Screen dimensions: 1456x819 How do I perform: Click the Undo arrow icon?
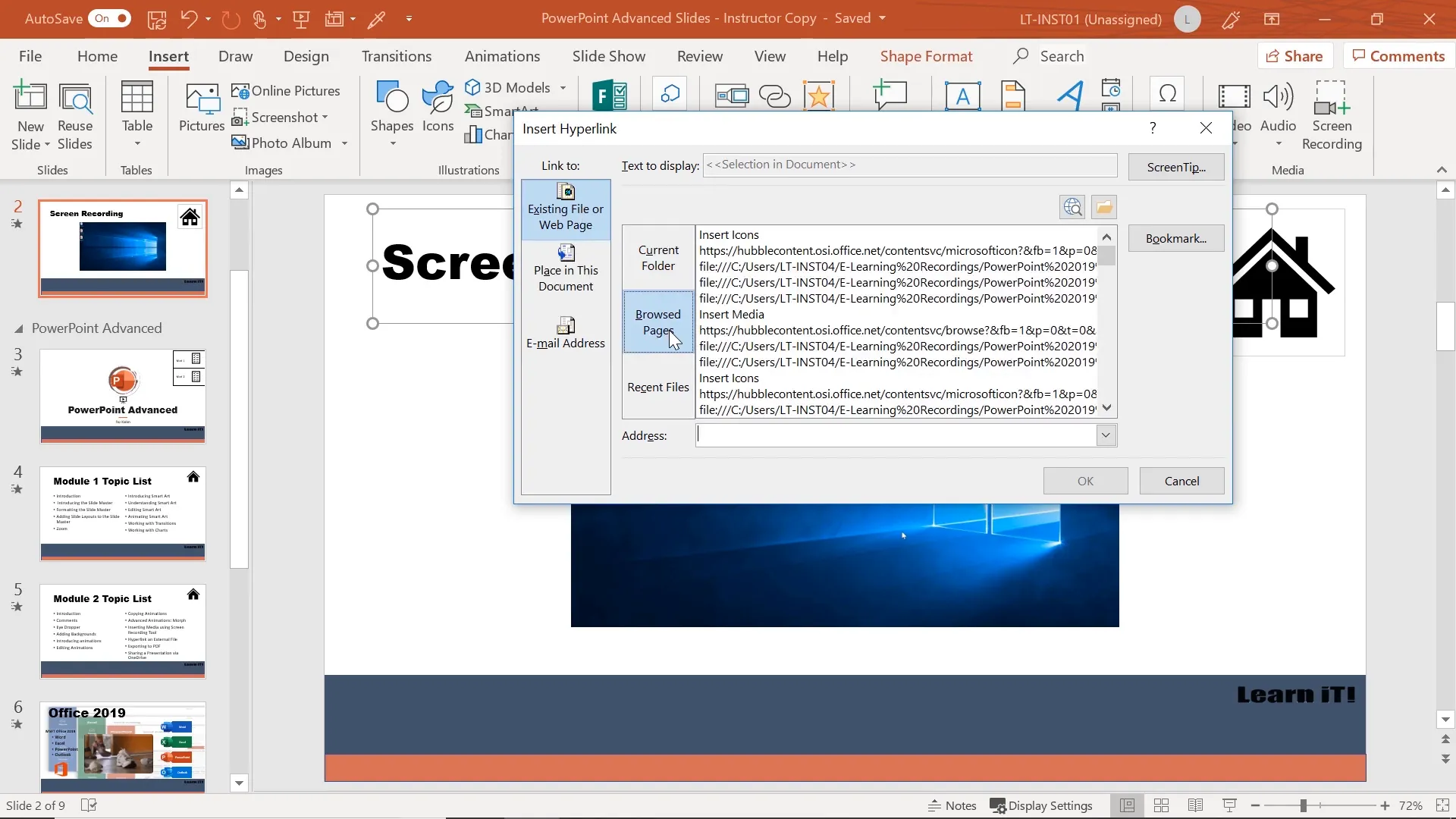point(189,19)
